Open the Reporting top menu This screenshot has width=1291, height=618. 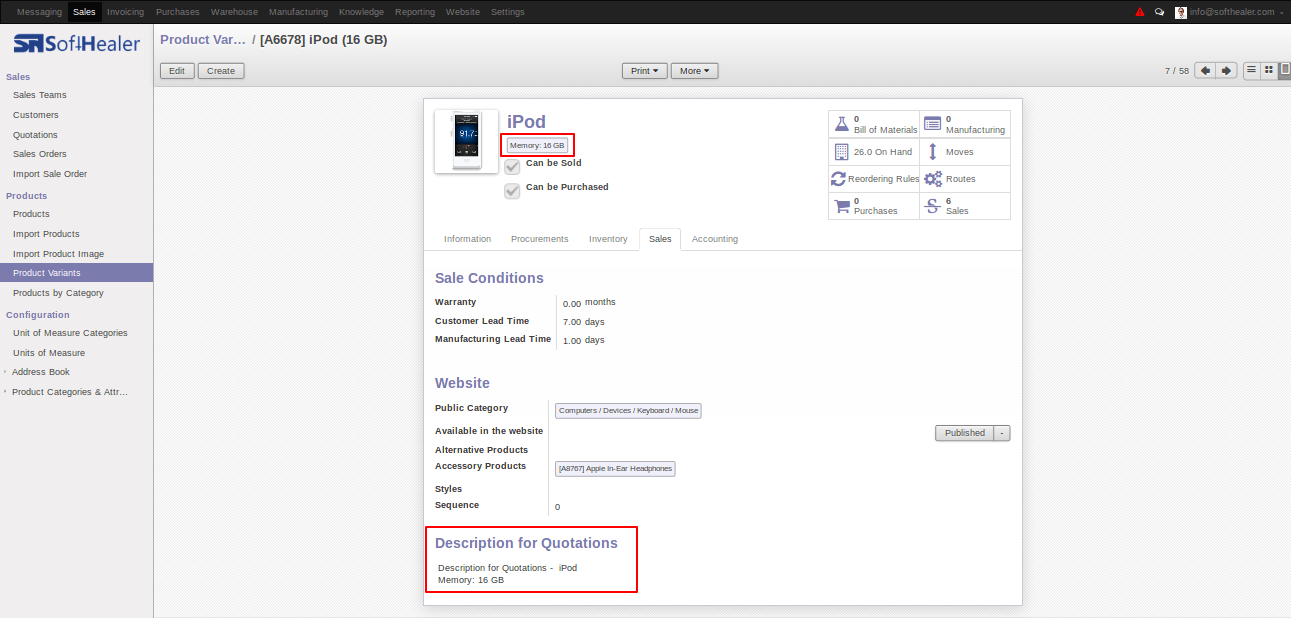(x=415, y=12)
